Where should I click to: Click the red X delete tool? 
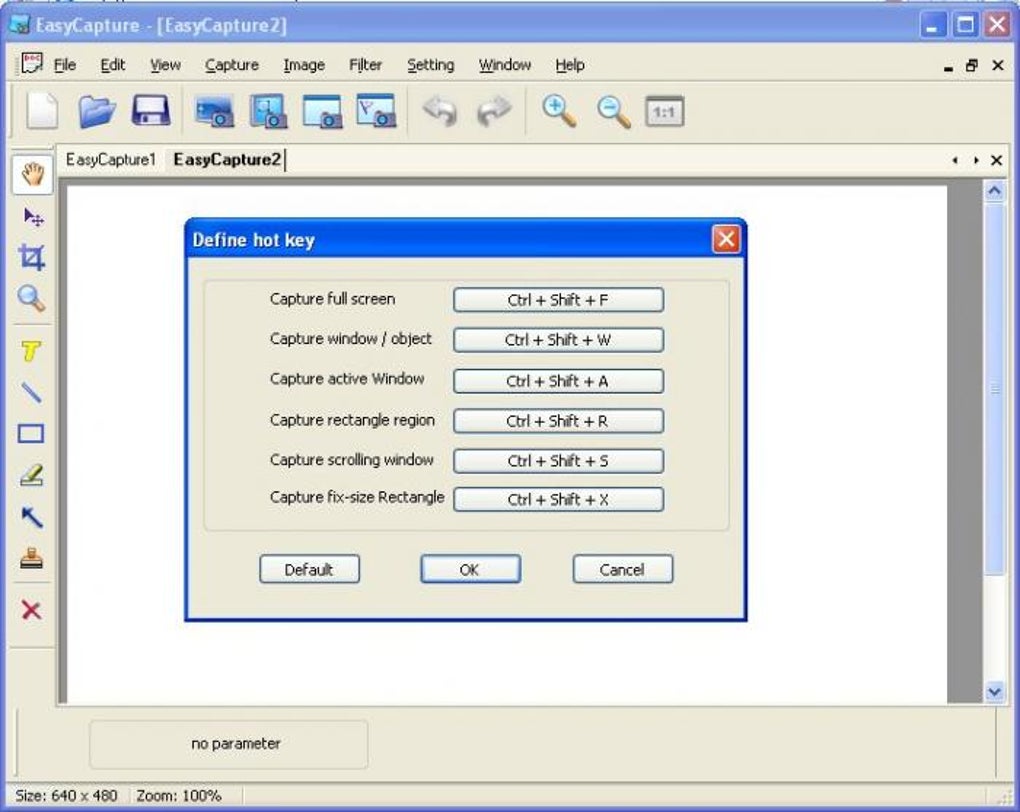tap(31, 610)
